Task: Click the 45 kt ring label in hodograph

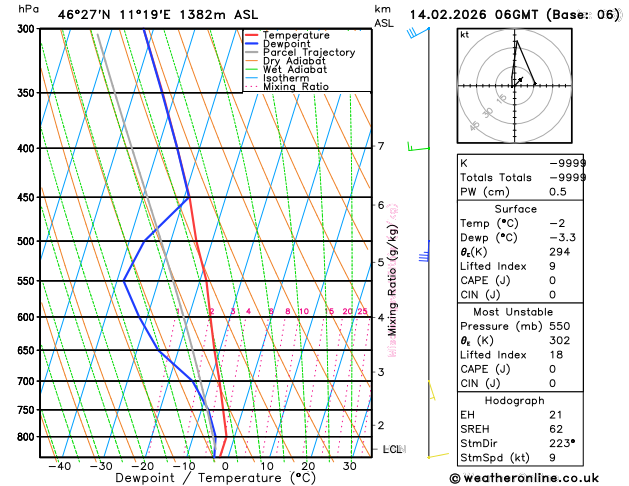Action: click(x=475, y=126)
